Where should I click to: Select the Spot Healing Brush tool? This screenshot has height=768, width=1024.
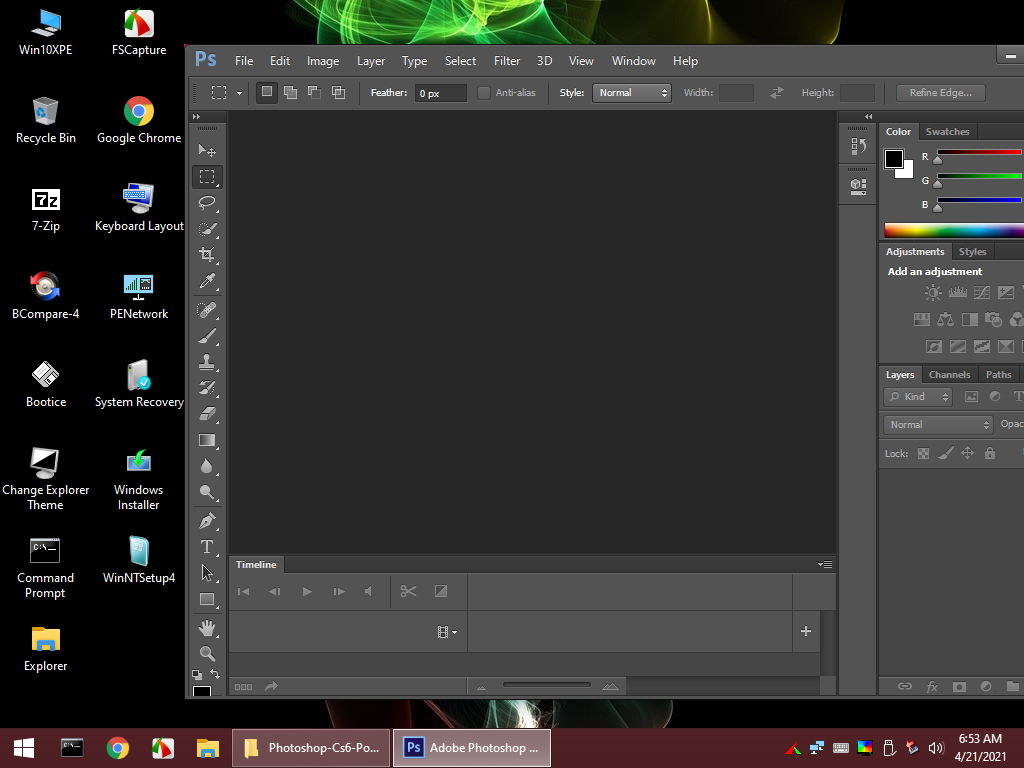tap(207, 310)
